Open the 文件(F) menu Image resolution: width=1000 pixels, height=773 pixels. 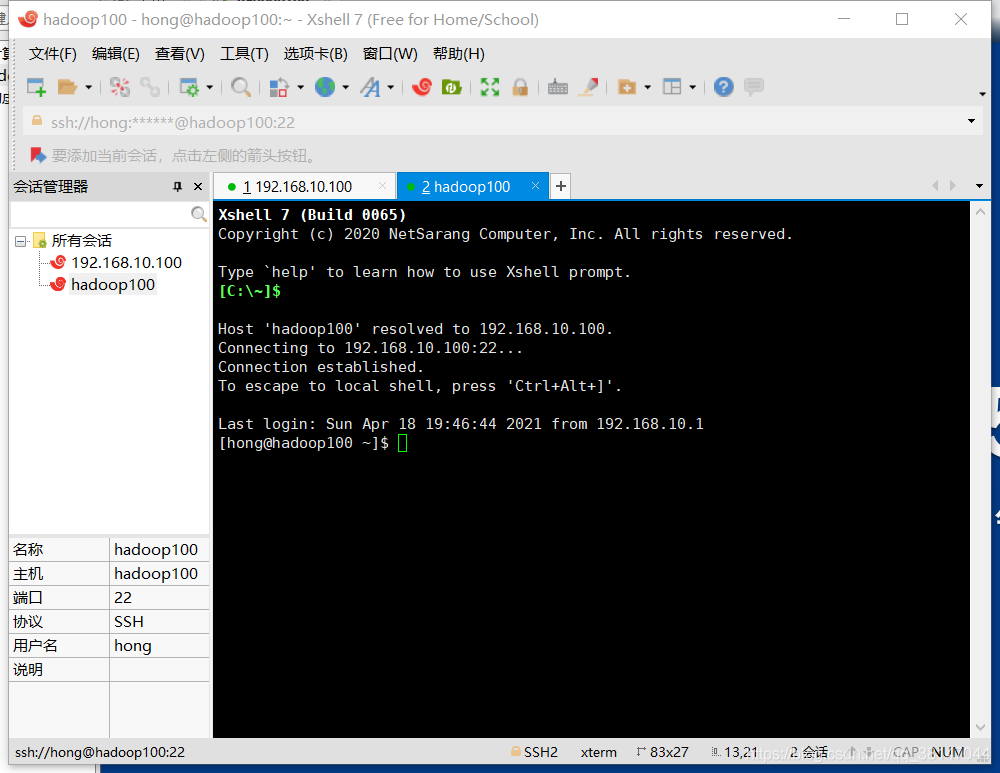pyautogui.click(x=52, y=54)
